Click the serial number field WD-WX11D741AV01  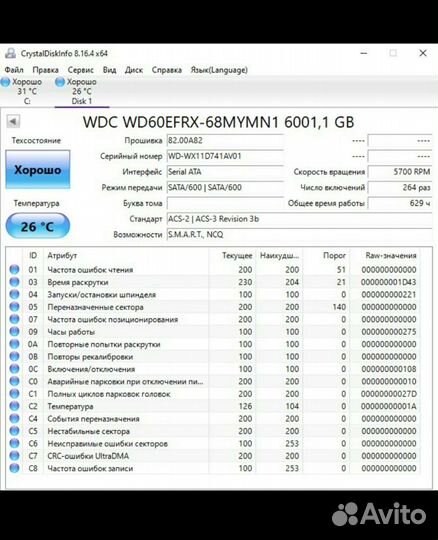click(225, 156)
